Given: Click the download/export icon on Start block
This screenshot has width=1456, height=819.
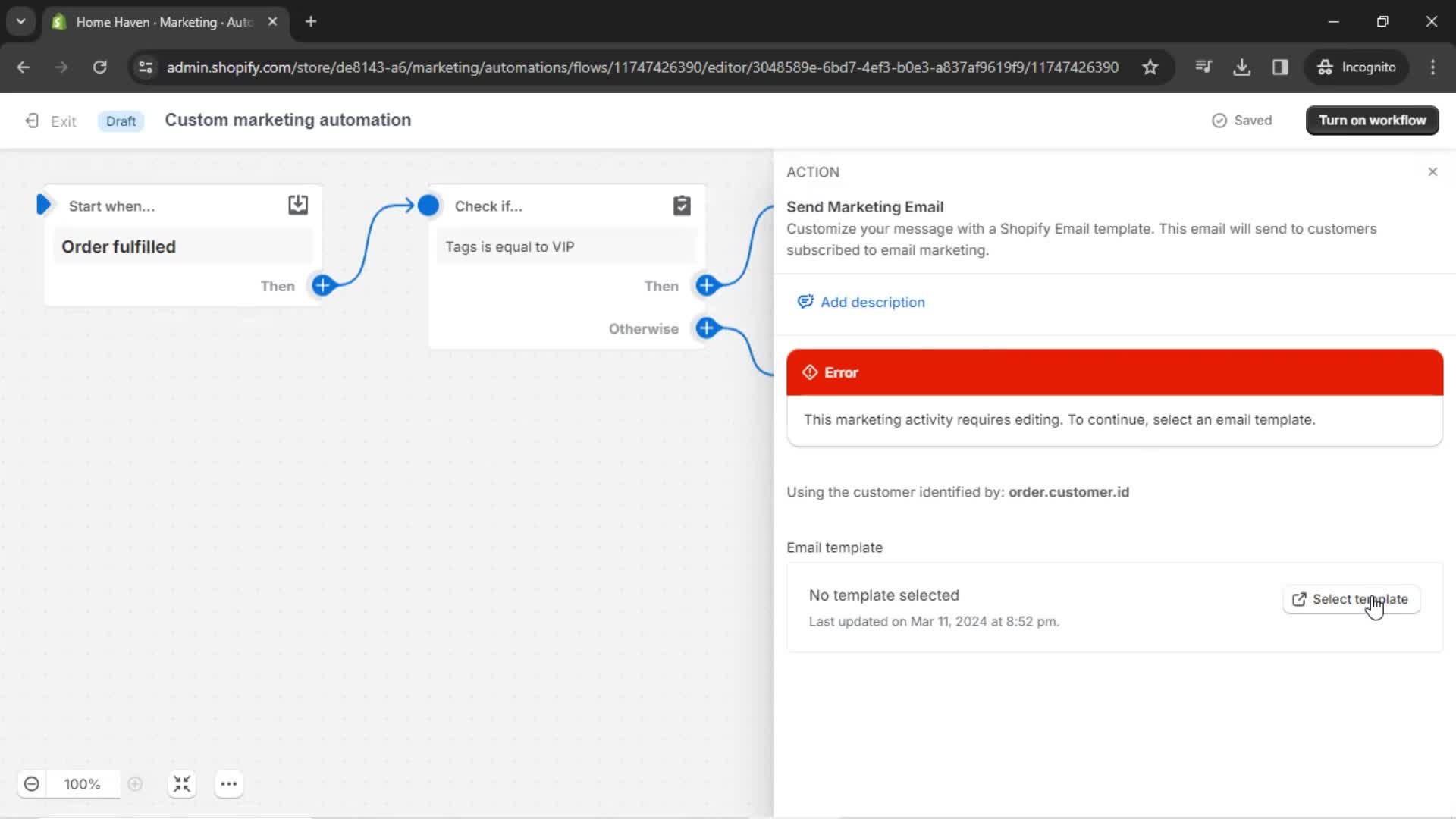Looking at the screenshot, I should [298, 205].
